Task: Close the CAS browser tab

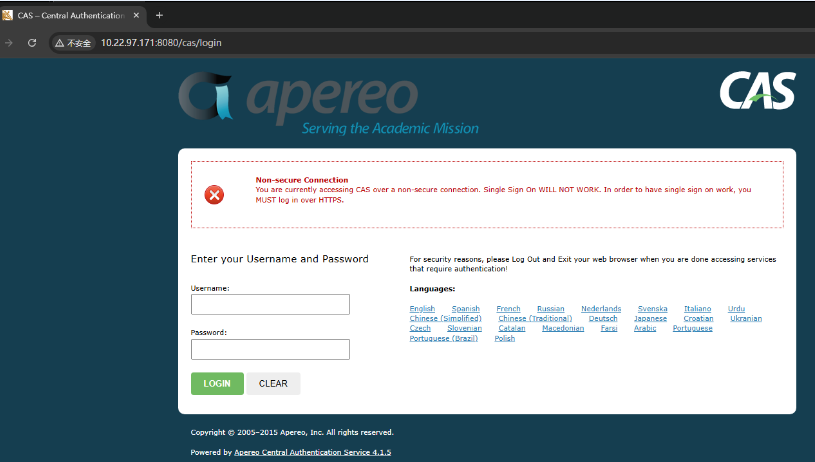Action: (x=136, y=16)
